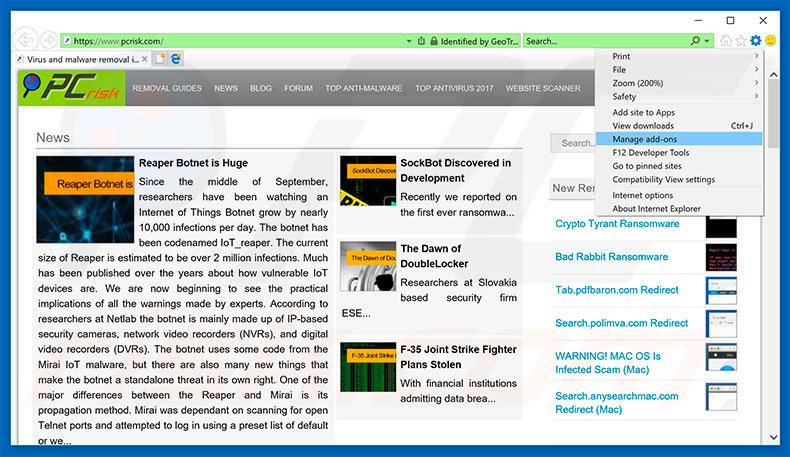The height and width of the screenshot is (457, 790).
Task: Open F-35 Joint Strike Fighter Plans Stolen article
Action: click(458, 357)
